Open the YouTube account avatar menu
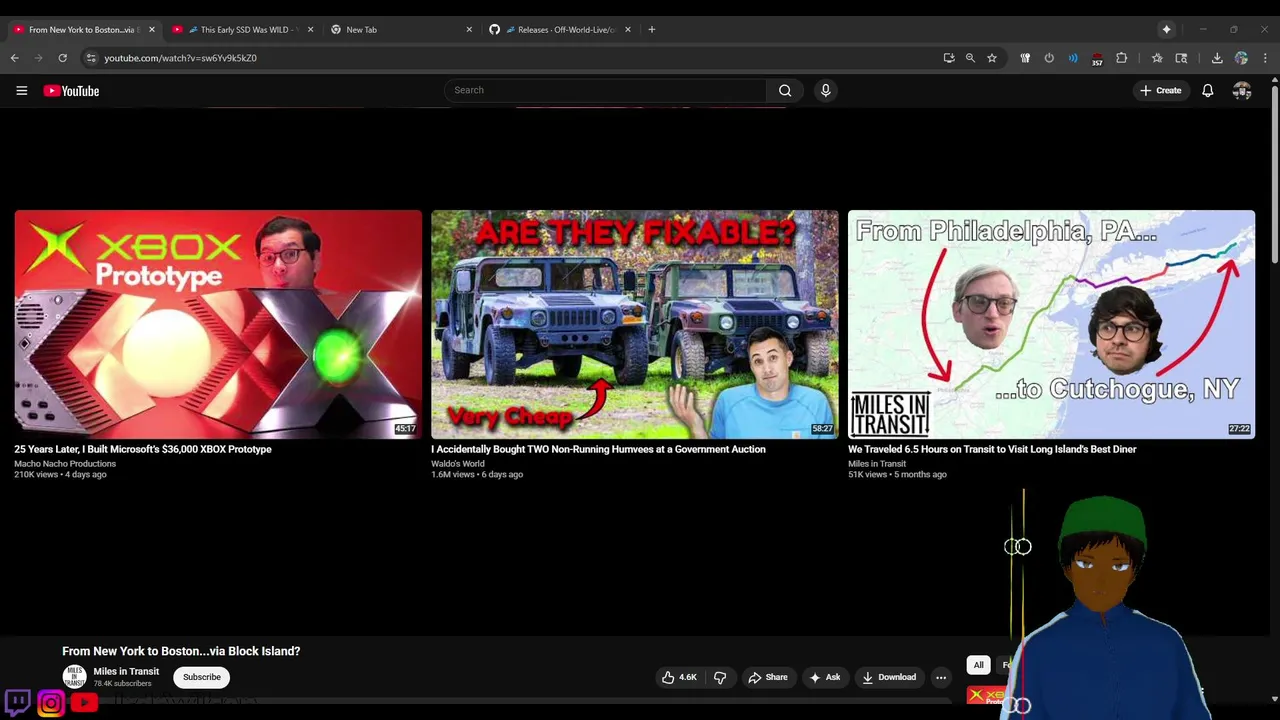The height and width of the screenshot is (720, 1280). click(x=1242, y=90)
